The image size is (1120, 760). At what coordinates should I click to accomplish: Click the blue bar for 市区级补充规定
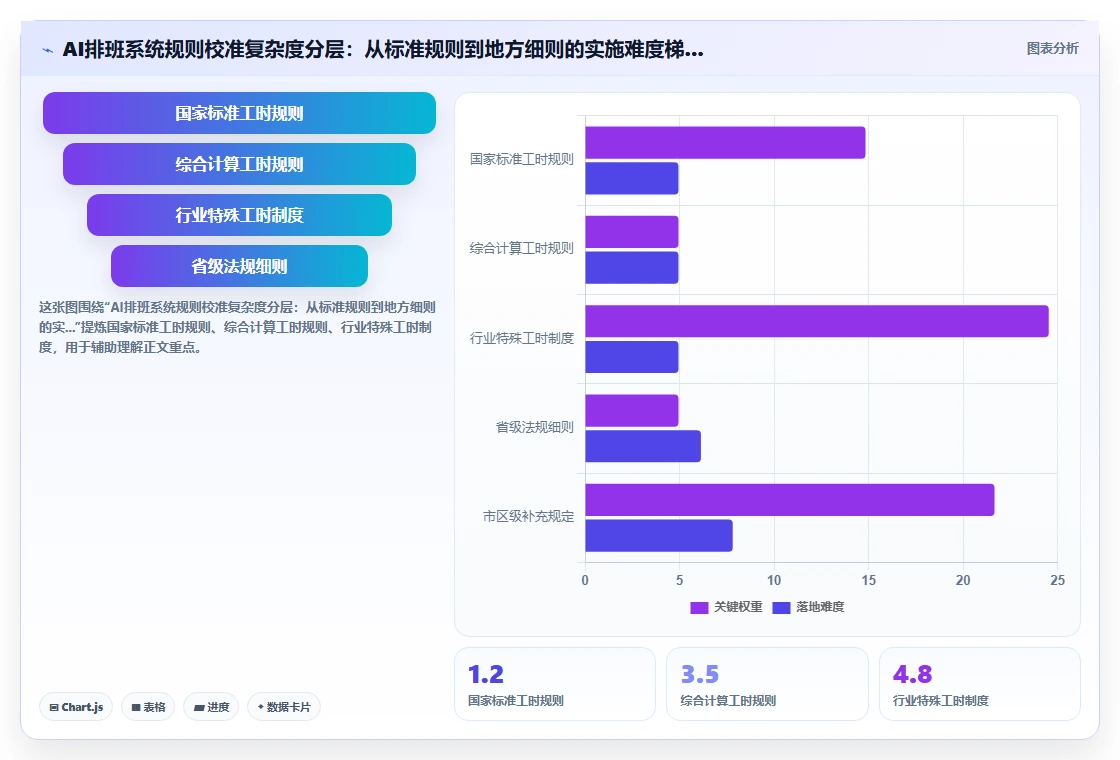[x=659, y=536]
